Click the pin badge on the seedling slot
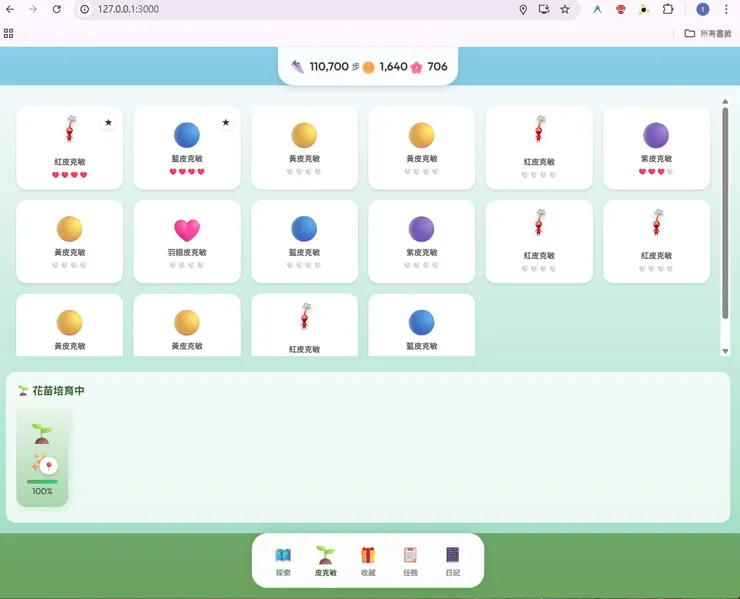Image resolution: width=740 pixels, height=599 pixels. 49,466
